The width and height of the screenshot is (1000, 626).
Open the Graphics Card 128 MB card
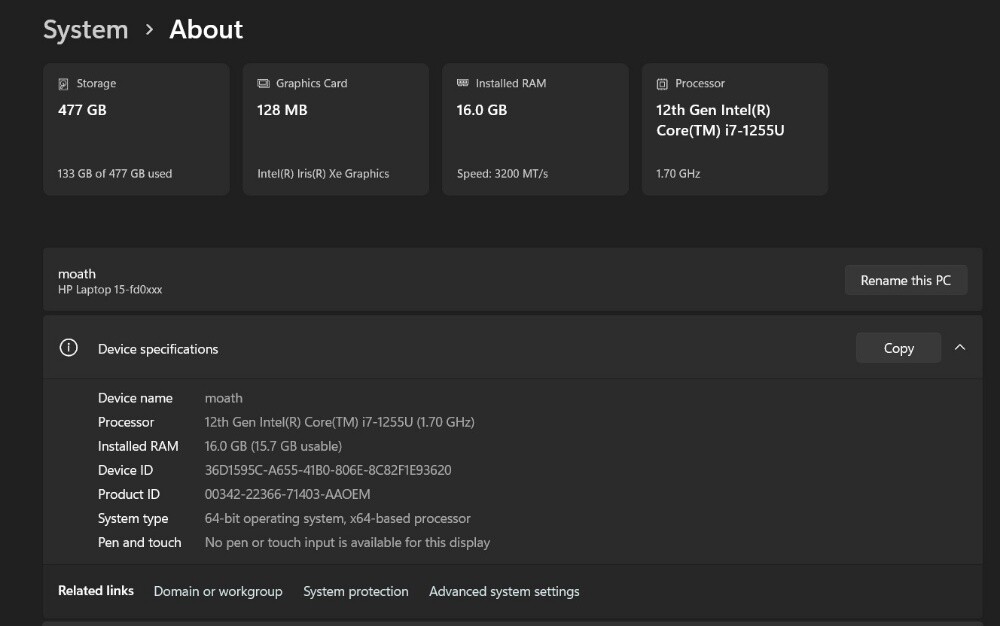(x=335, y=129)
